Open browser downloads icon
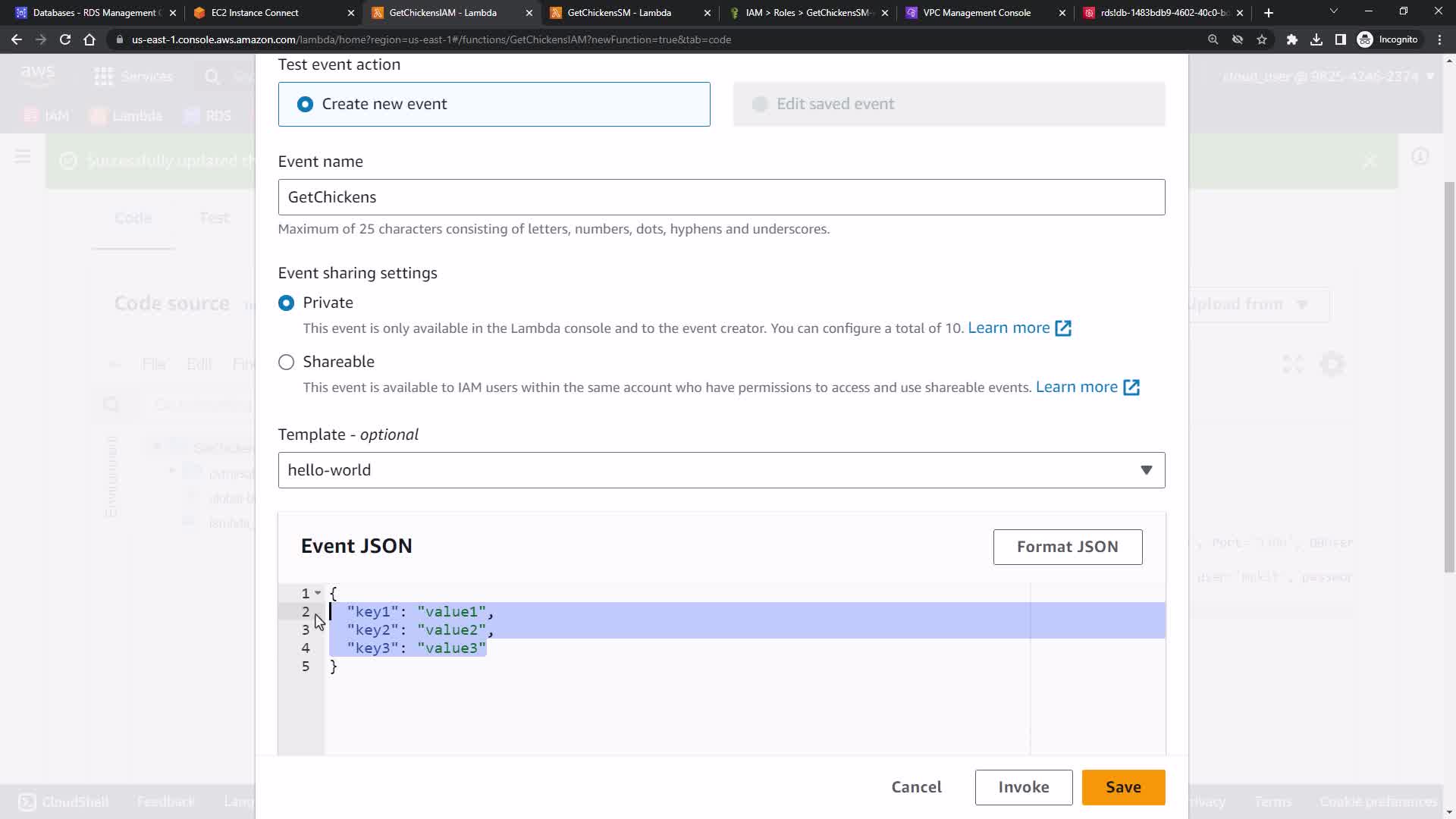The width and height of the screenshot is (1456, 819). pyautogui.click(x=1316, y=39)
